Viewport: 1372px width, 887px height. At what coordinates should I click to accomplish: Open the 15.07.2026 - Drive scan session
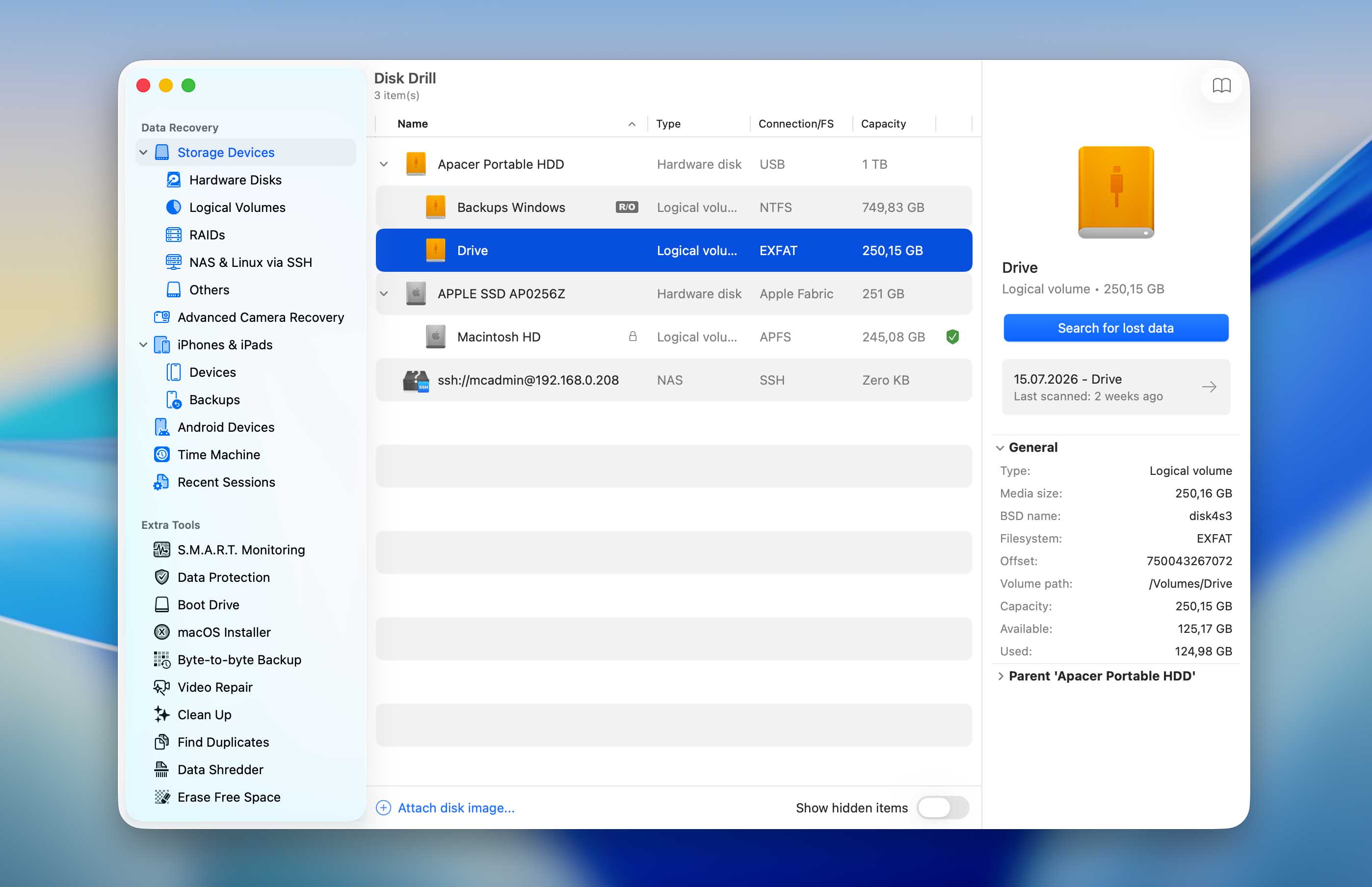(x=1116, y=387)
